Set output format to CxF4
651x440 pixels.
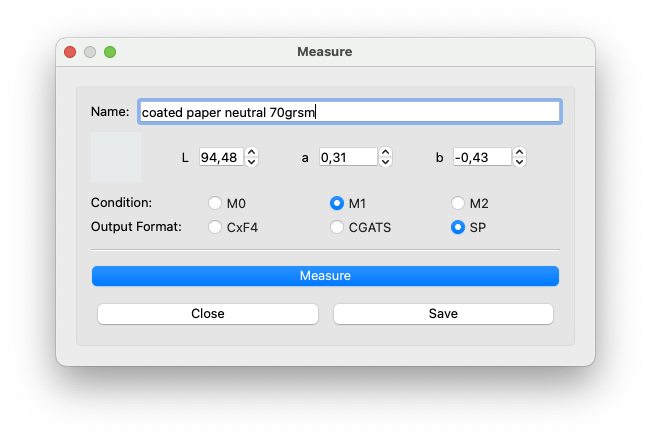(x=215, y=227)
